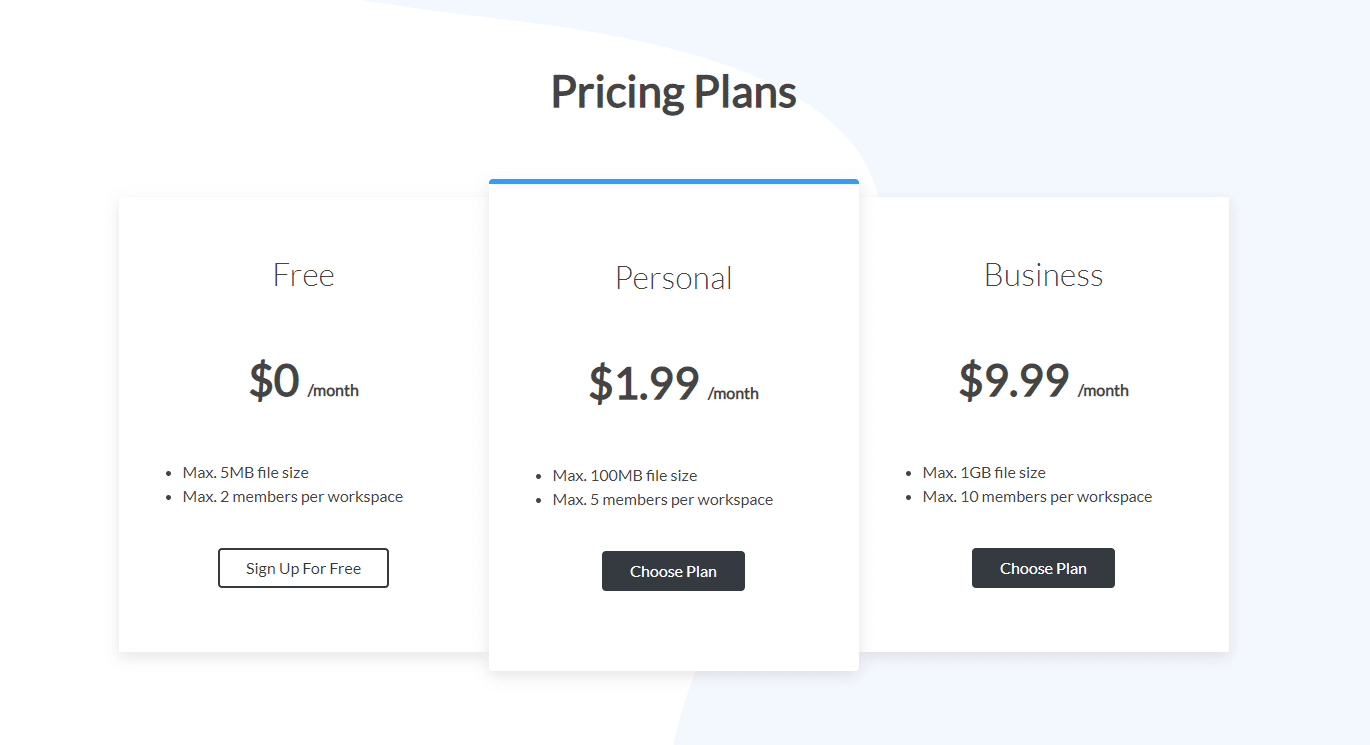
Task: Click /month label beside $1.99
Action: (x=733, y=393)
